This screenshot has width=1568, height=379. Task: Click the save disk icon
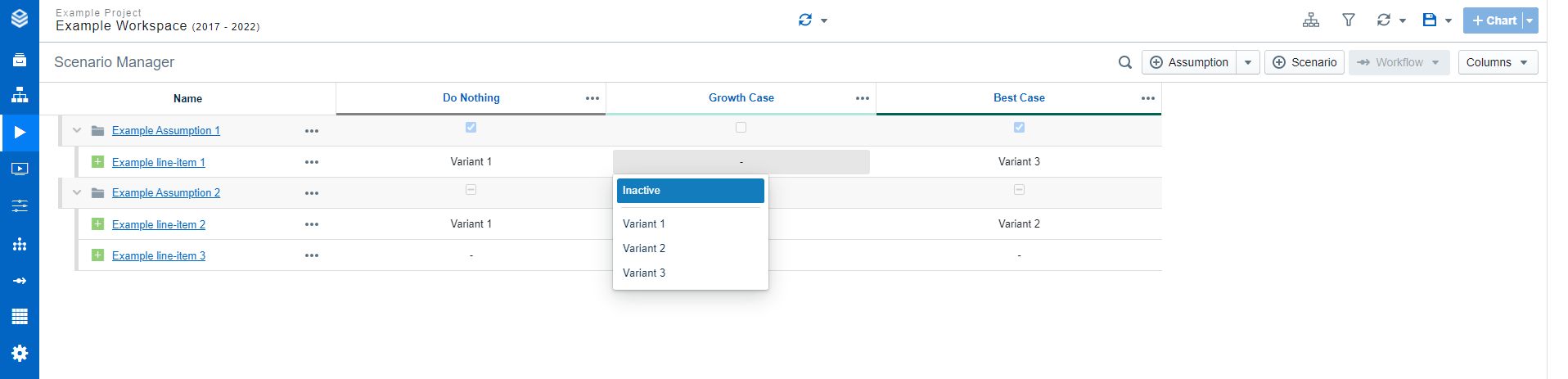click(x=1429, y=20)
